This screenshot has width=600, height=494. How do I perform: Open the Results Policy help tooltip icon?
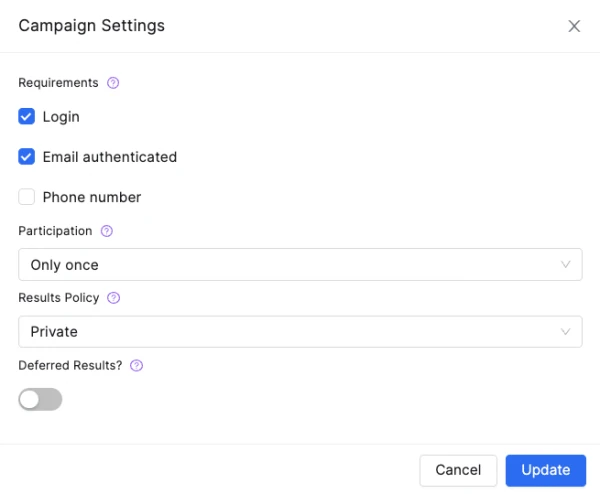coord(113,298)
